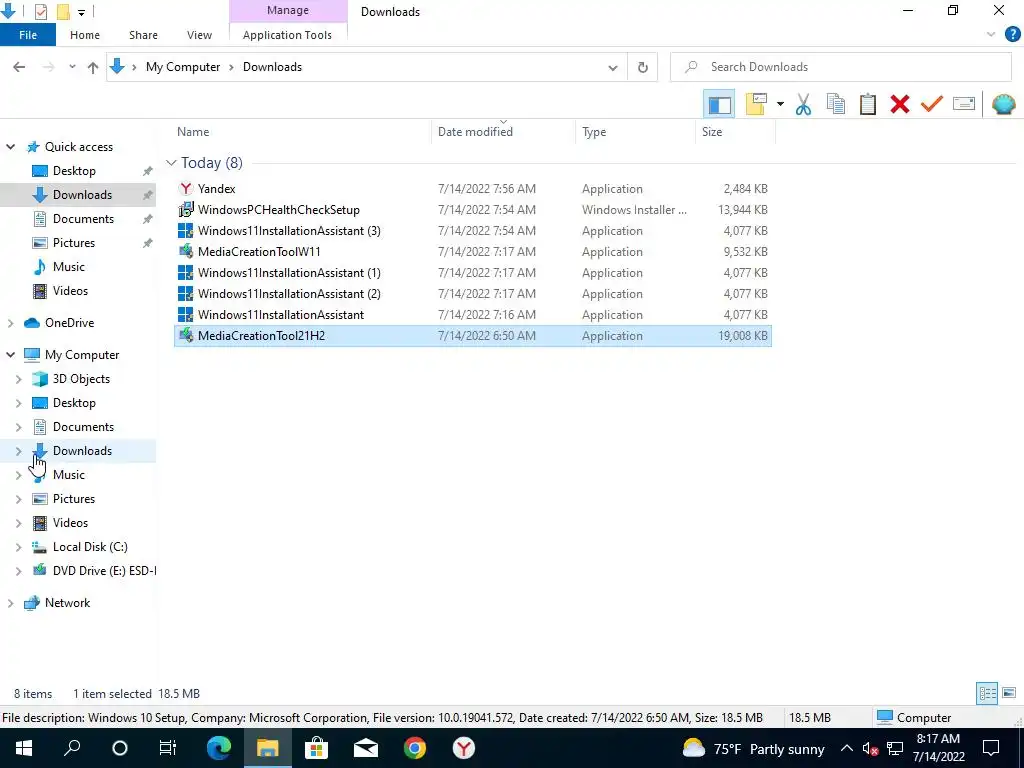Select DVD Drive (E:) in tree
1024x768 pixels.
[x=104, y=571]
